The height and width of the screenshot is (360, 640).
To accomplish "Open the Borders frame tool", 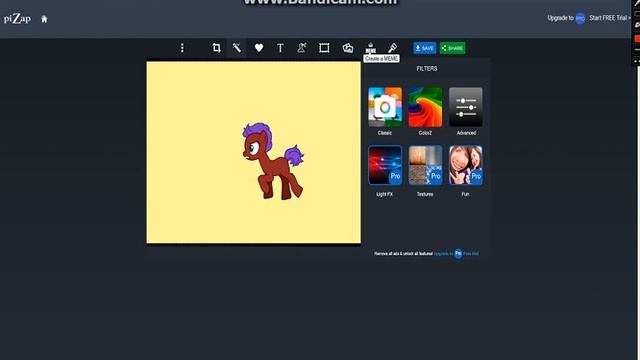I will pos(324,48).
